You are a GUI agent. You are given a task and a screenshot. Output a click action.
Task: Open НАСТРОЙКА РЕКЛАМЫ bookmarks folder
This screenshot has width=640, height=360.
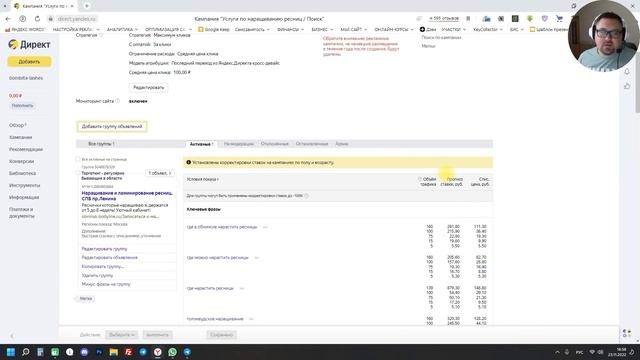[76, 29]
